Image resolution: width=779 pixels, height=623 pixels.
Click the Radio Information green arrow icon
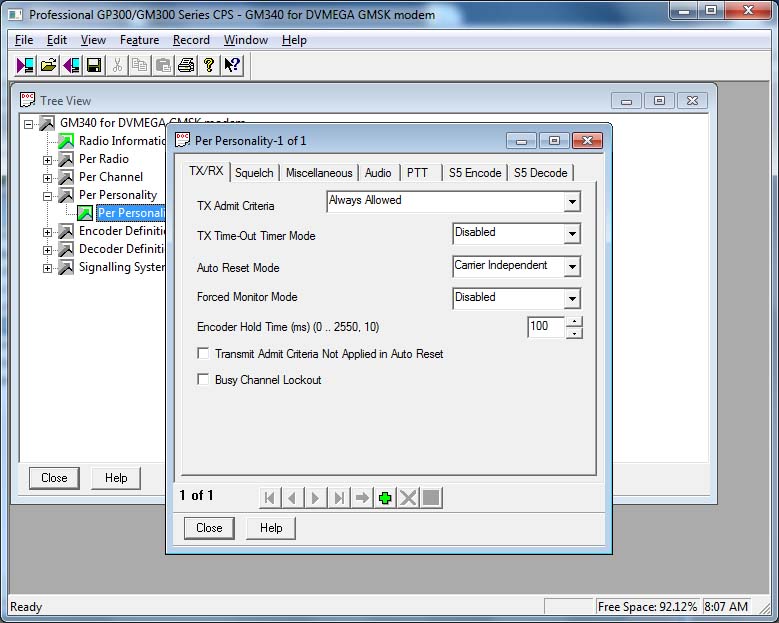[x=66, y=141]
